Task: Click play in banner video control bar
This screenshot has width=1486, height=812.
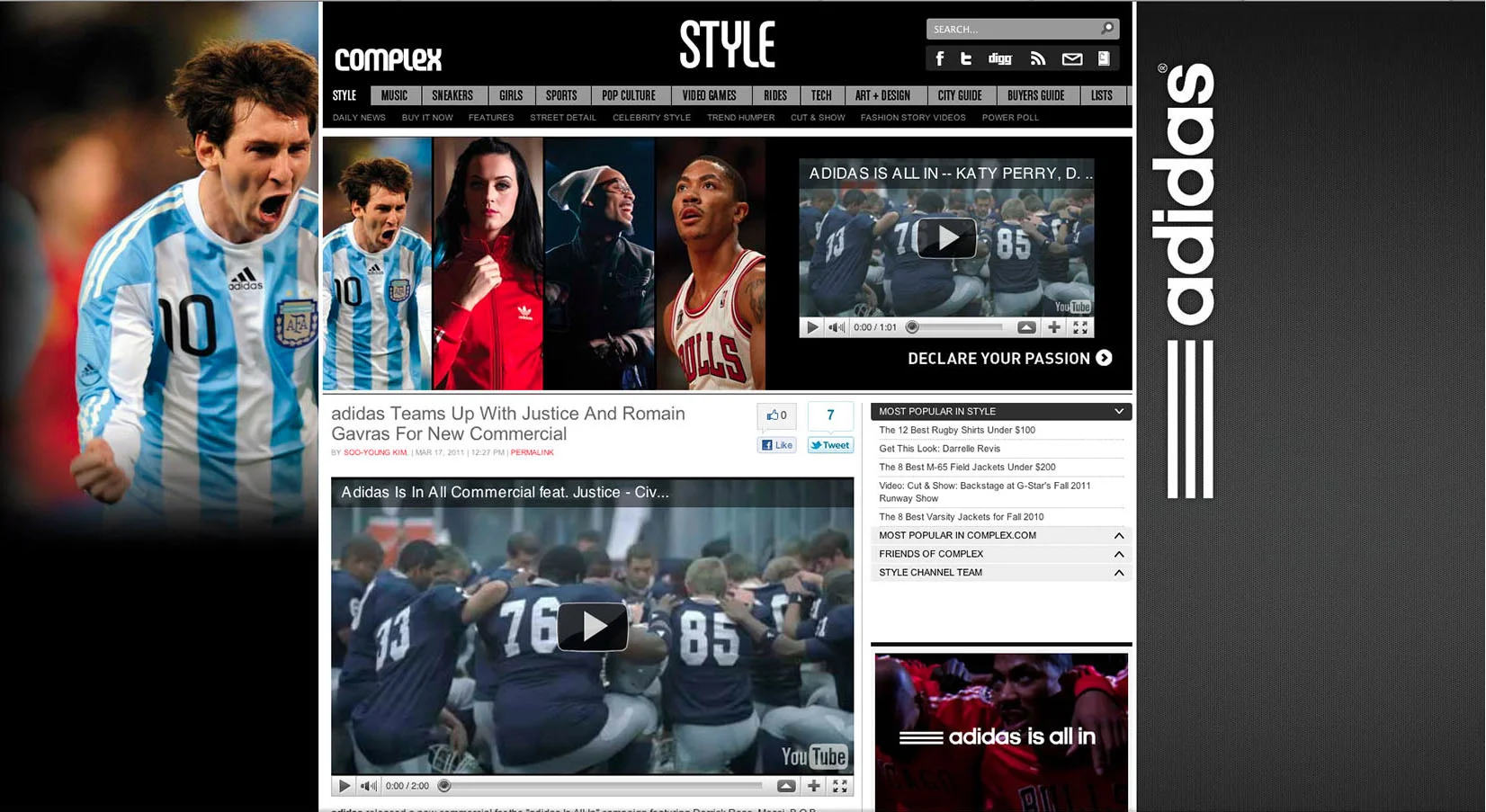Action: pos(811,327)
